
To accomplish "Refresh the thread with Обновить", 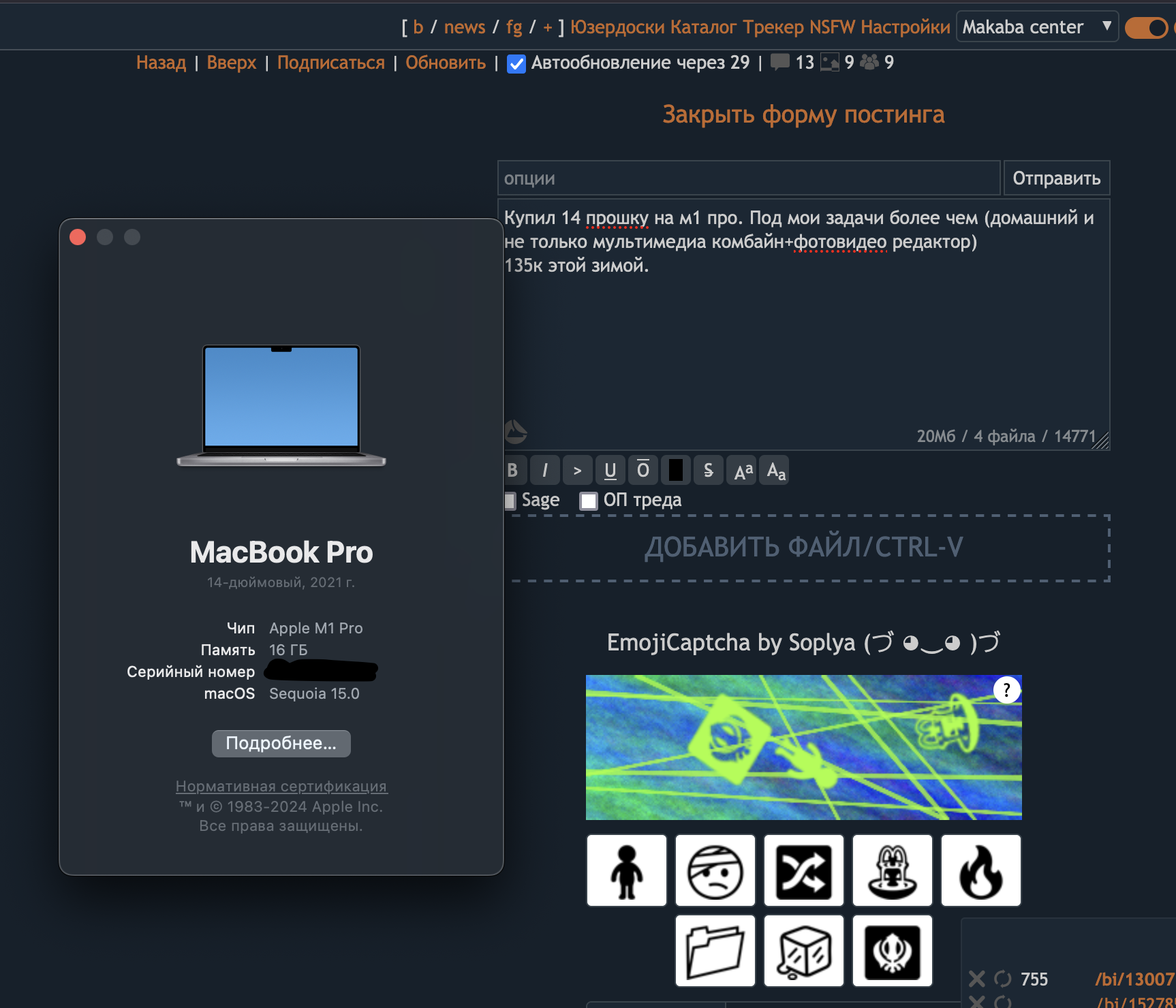I will [446, 63].
